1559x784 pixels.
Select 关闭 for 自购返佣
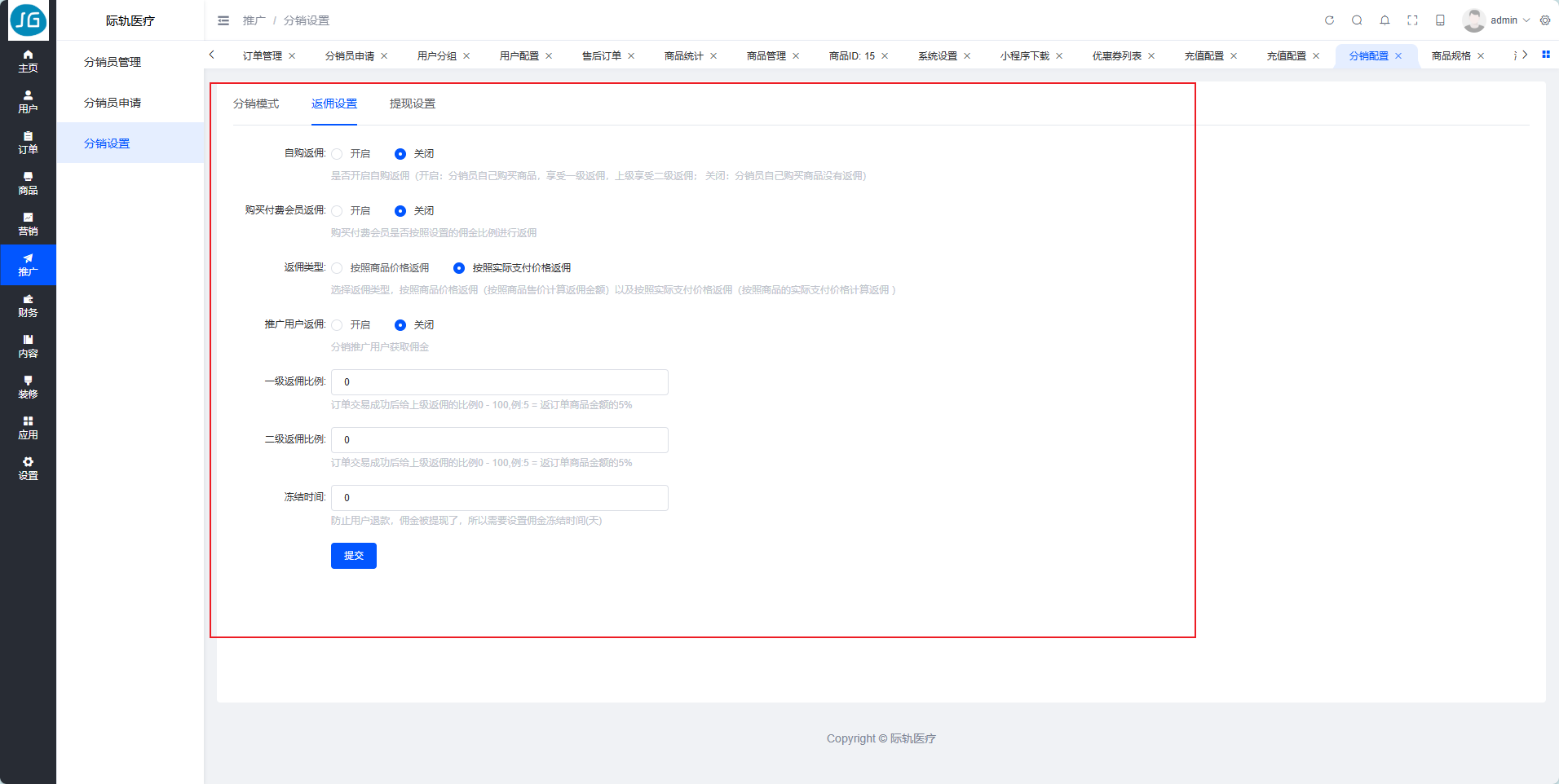click(x=400, y=154)
